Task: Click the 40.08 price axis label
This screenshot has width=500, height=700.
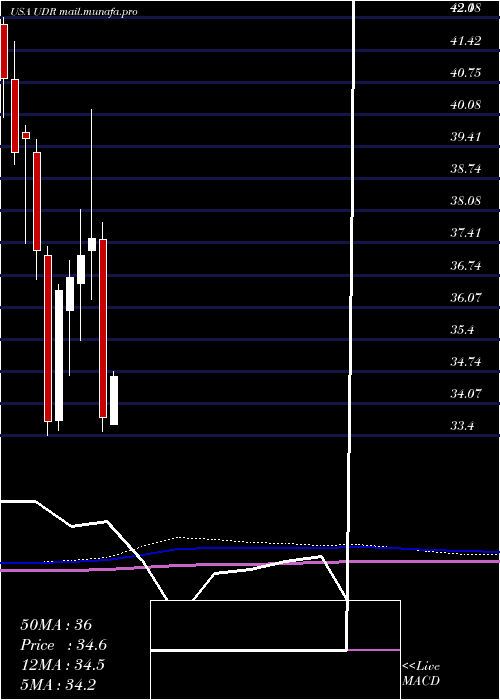Action: click(466, 105)
